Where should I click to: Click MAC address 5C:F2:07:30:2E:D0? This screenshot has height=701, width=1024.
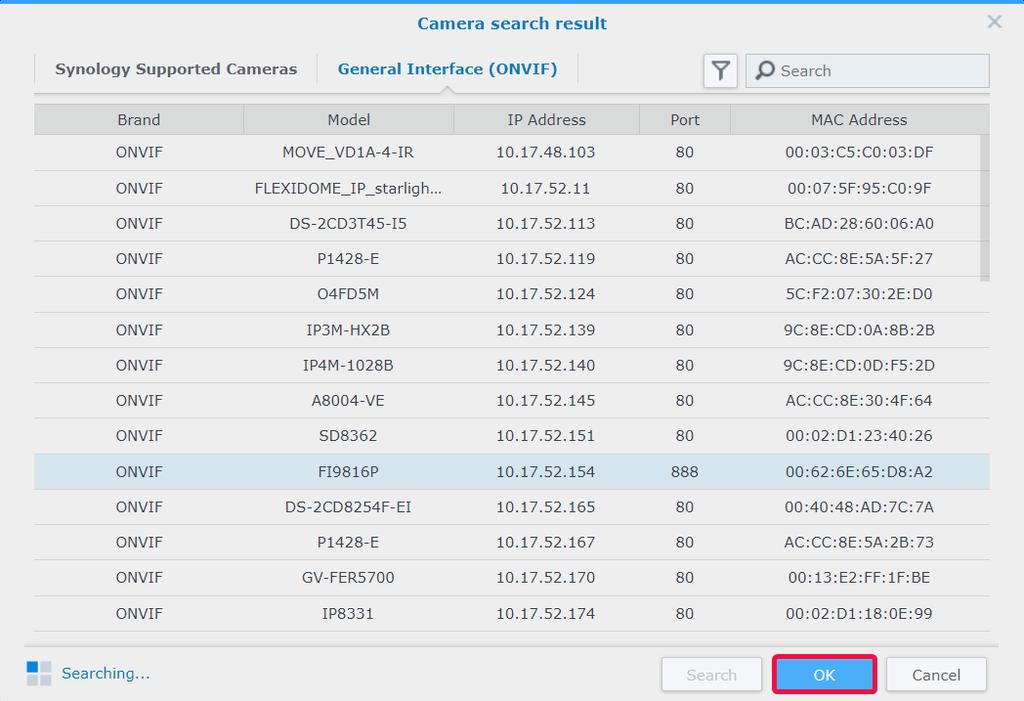point(859,295)
